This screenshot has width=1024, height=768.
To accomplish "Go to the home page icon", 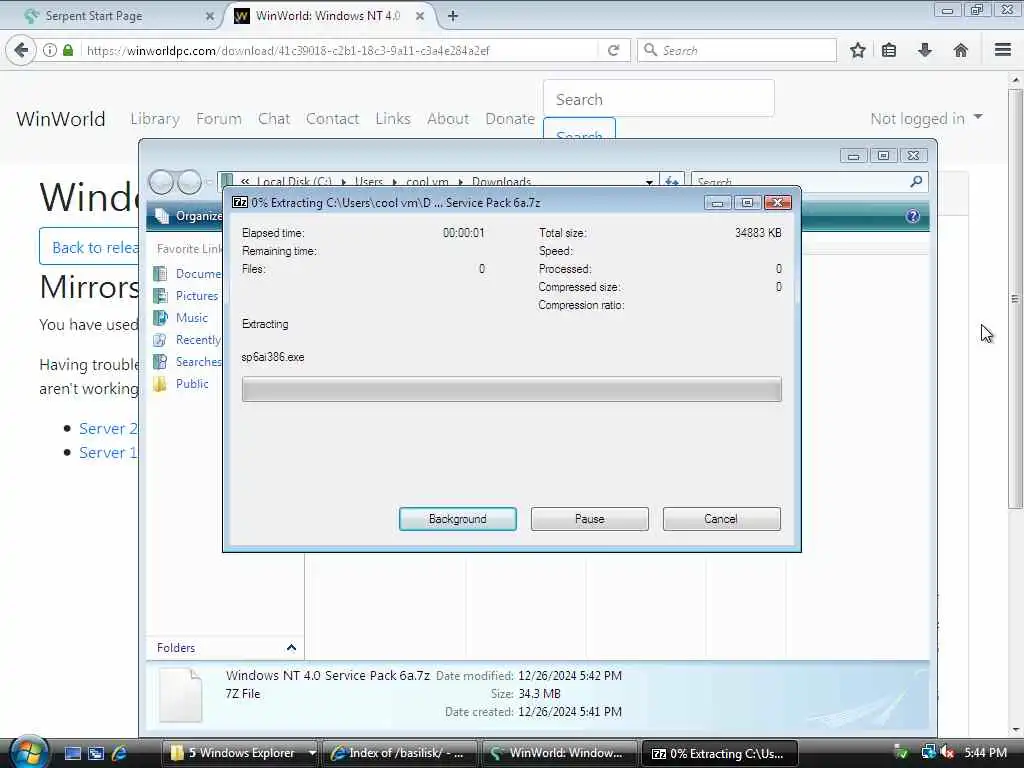I will click(961, 50).
